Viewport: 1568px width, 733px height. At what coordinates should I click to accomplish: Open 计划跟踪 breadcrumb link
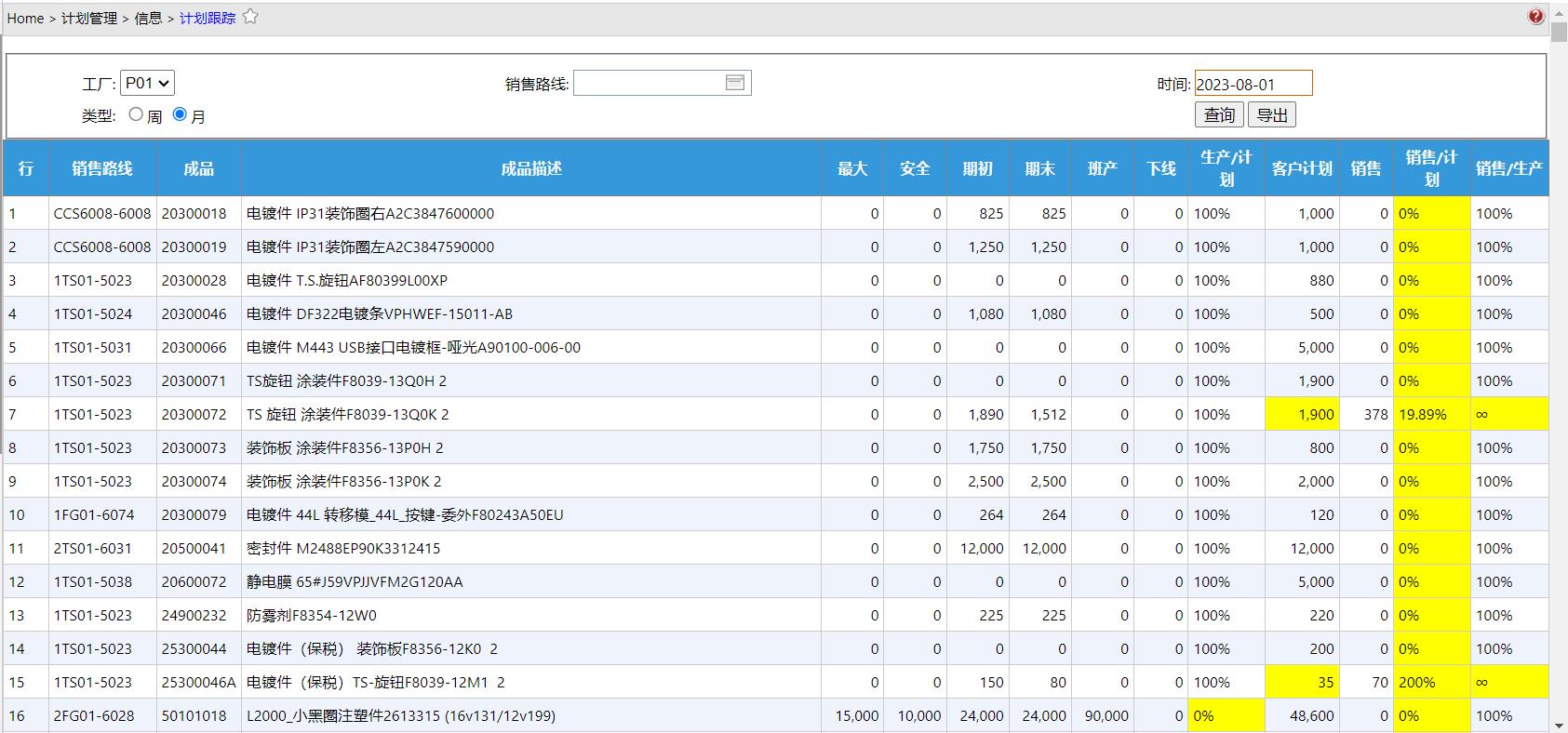(x=208, y=18)
